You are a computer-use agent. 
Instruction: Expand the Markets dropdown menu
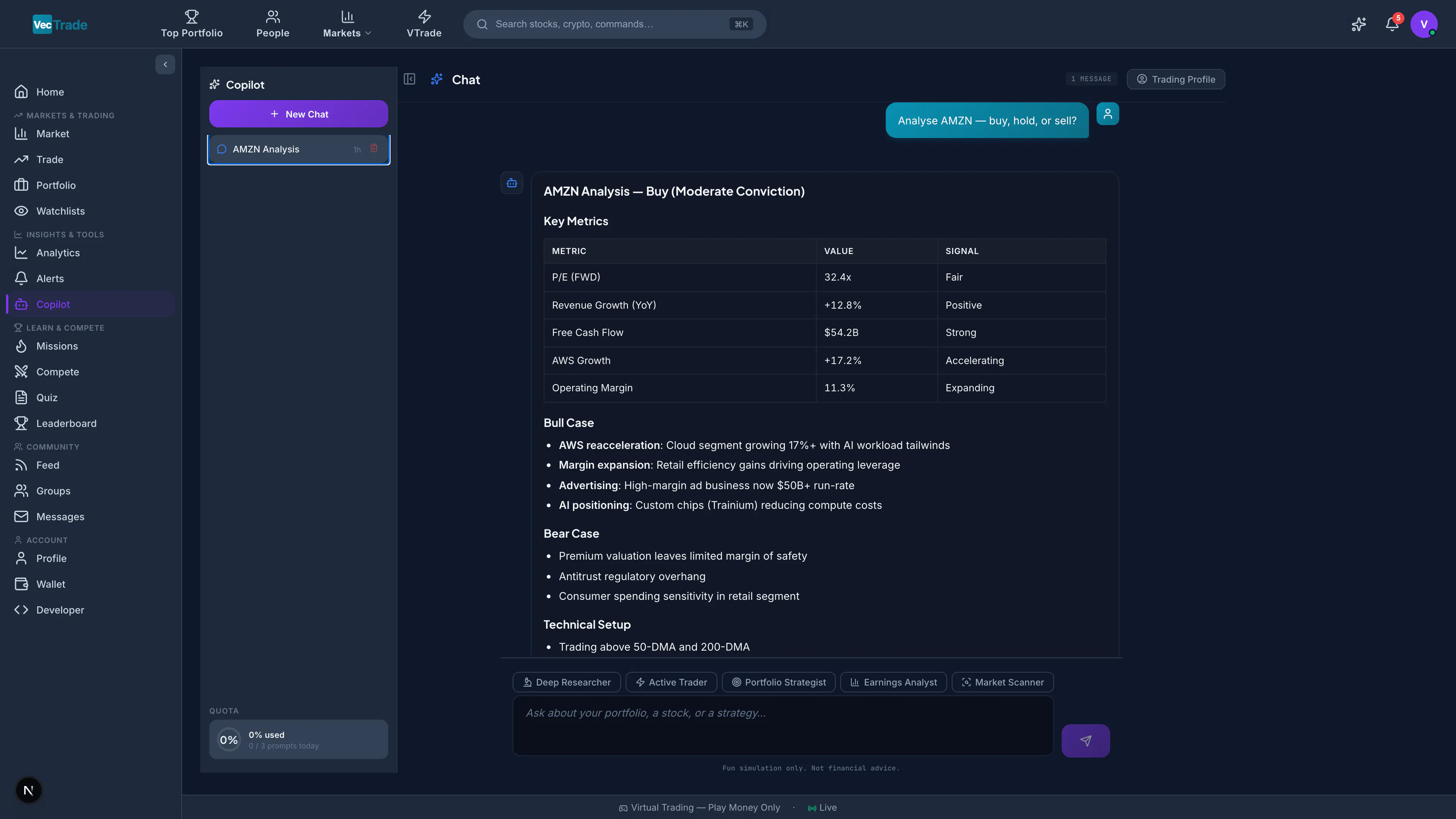[347, 24]
